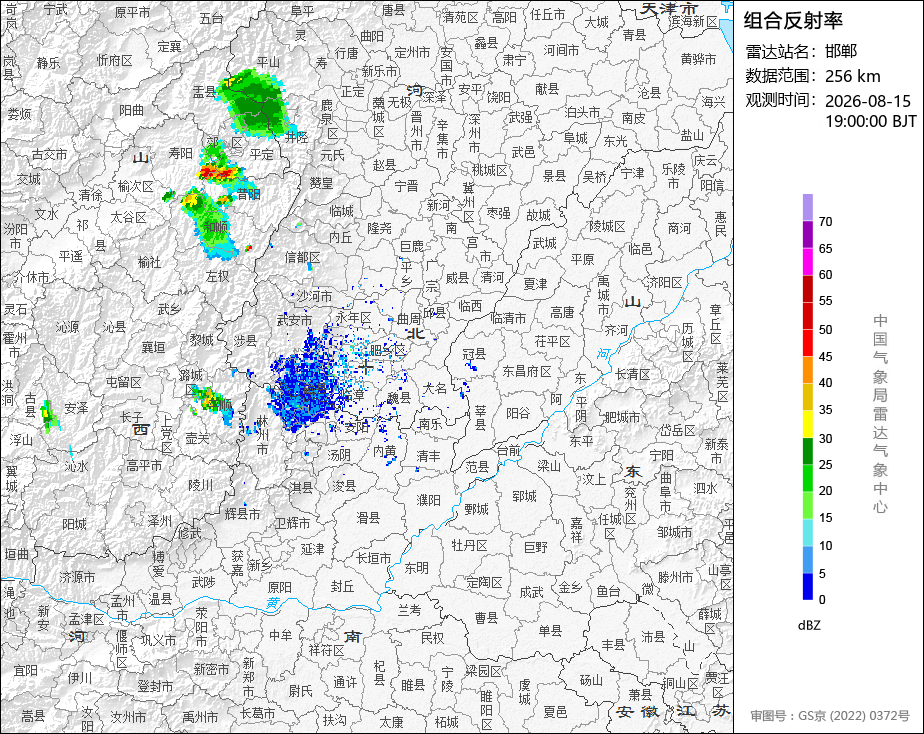Click the 256 km data range value

(x=853, y=77)
